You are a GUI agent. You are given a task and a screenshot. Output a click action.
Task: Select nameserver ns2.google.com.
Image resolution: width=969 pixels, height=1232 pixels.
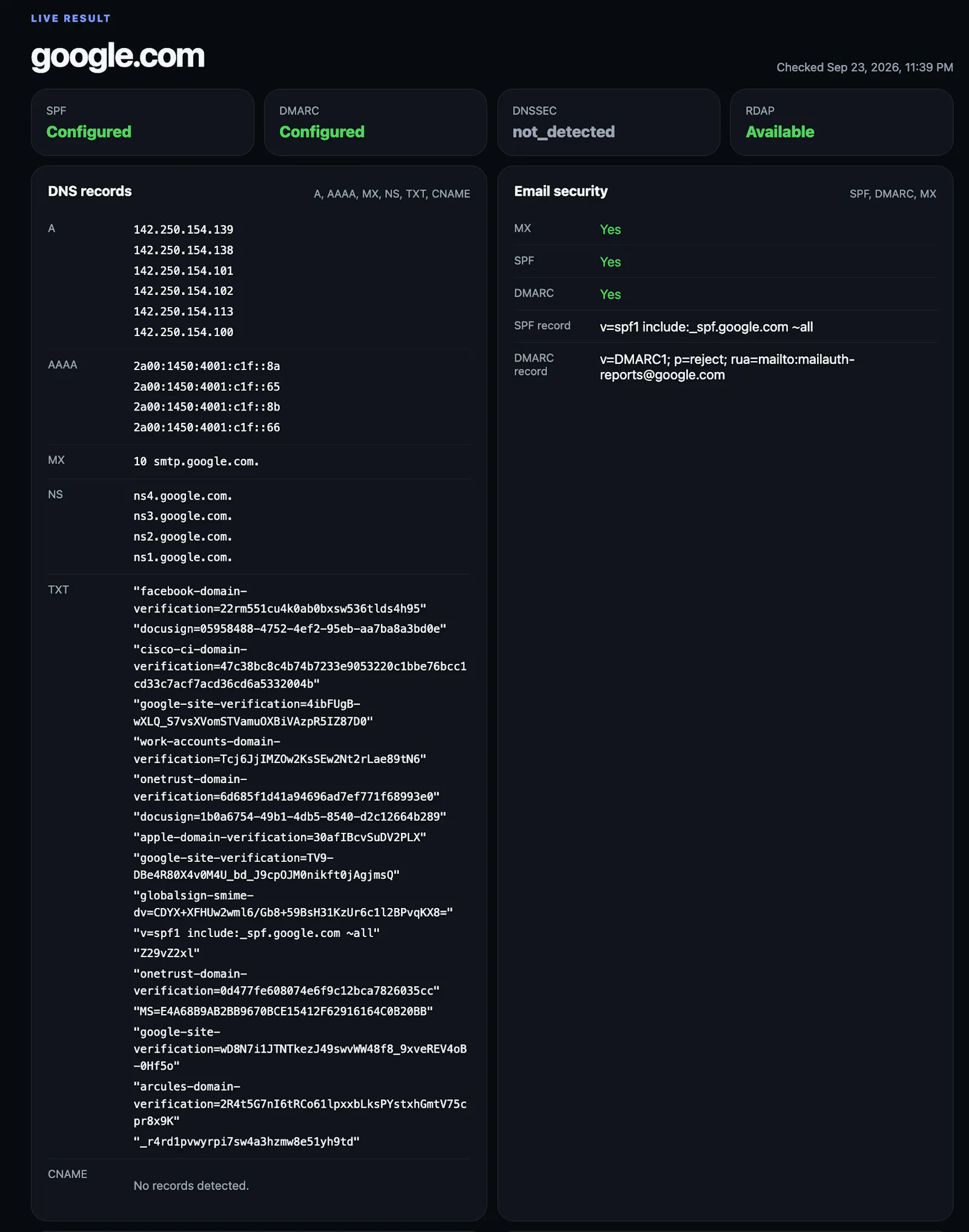coord(183,537)
